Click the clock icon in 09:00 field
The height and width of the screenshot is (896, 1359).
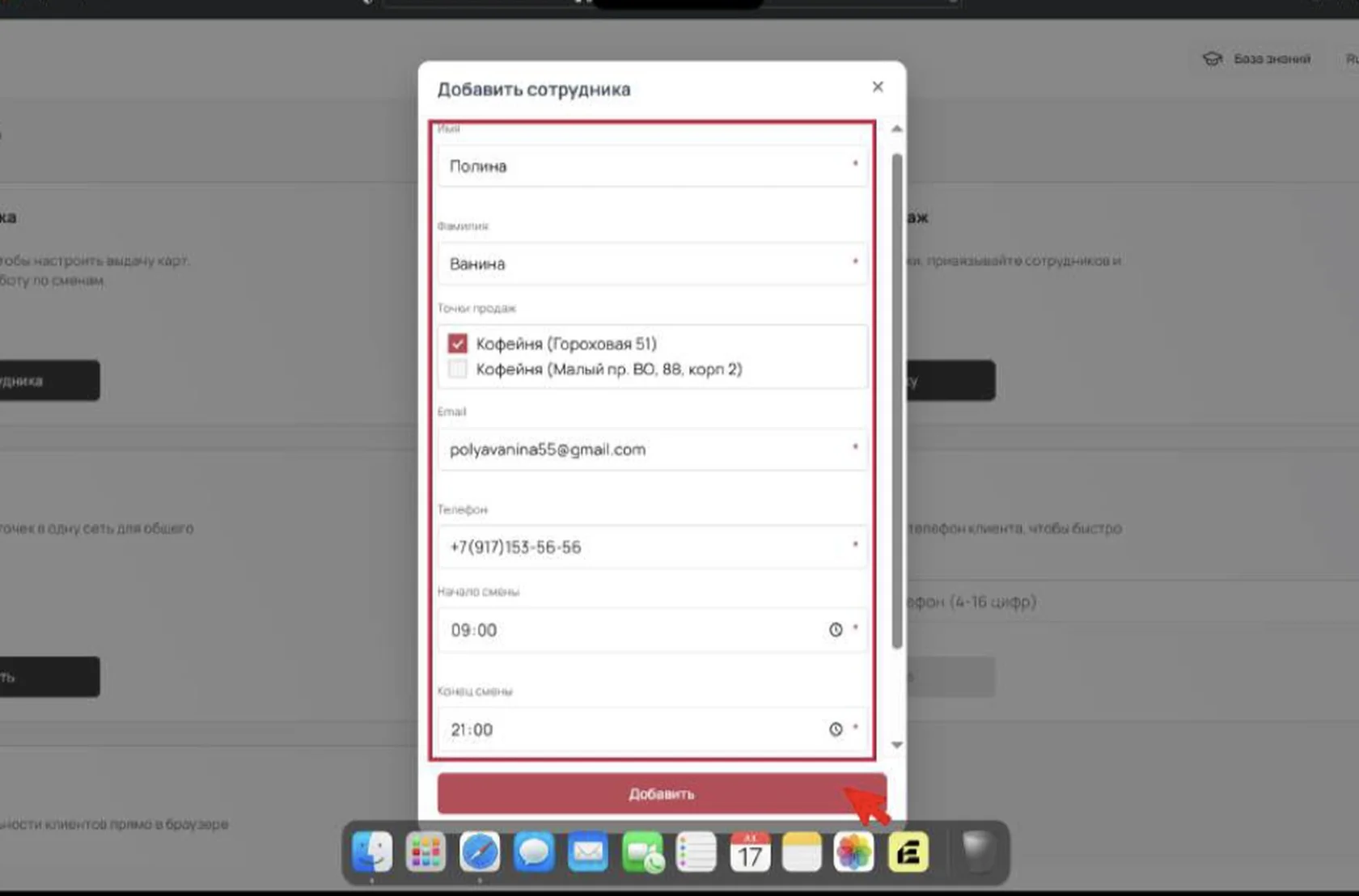(x=836, y=630)
